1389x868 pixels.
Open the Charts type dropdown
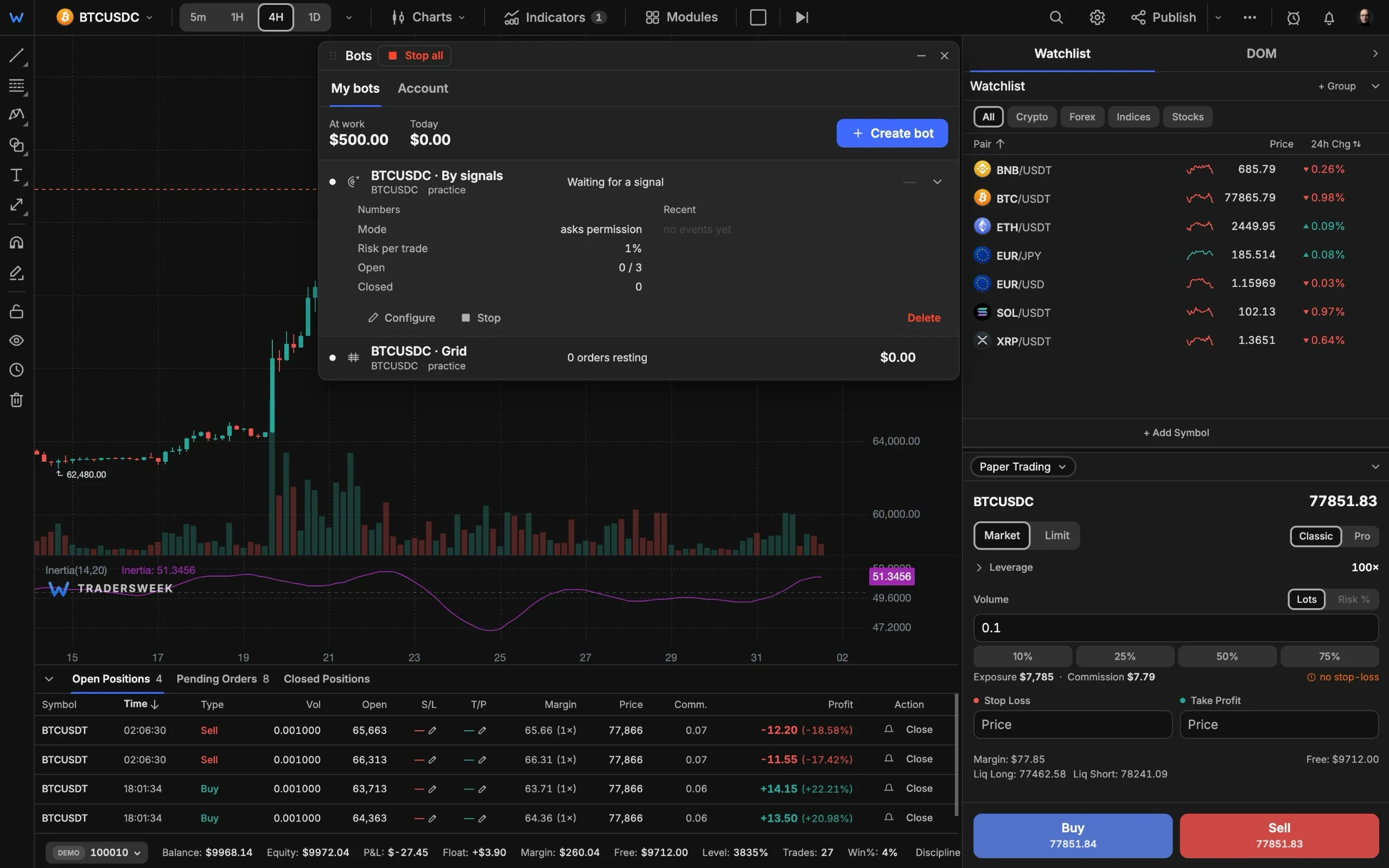click(428, 17)
